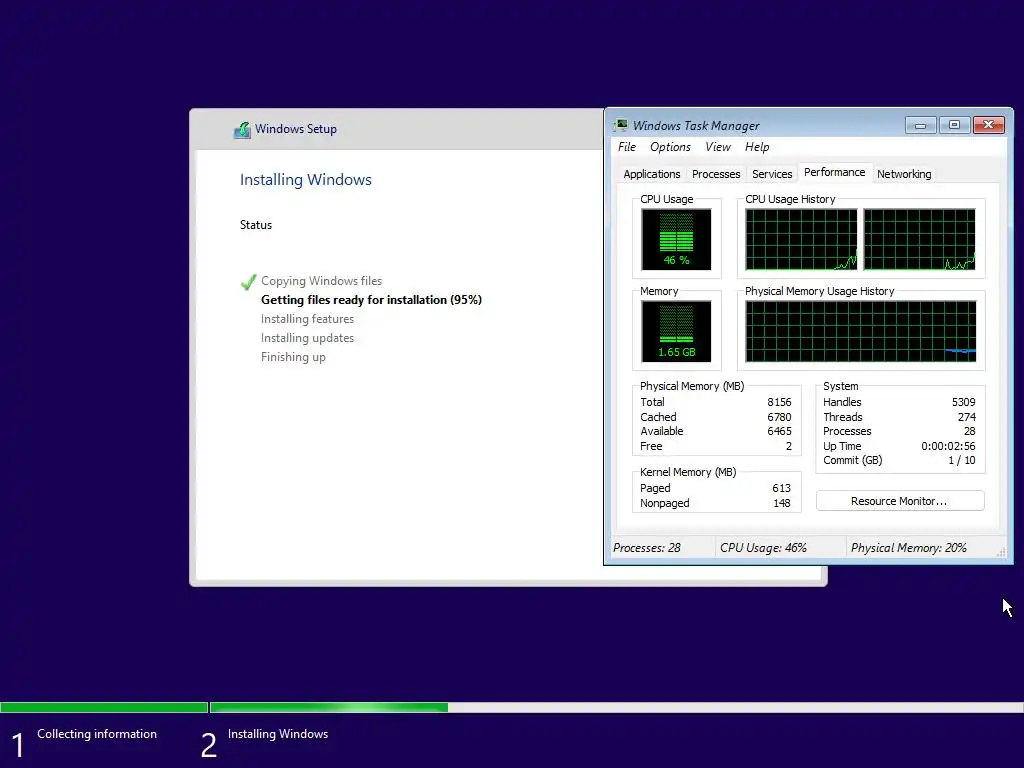Click the CPU Usage 46 % gauge

point(676,239)
